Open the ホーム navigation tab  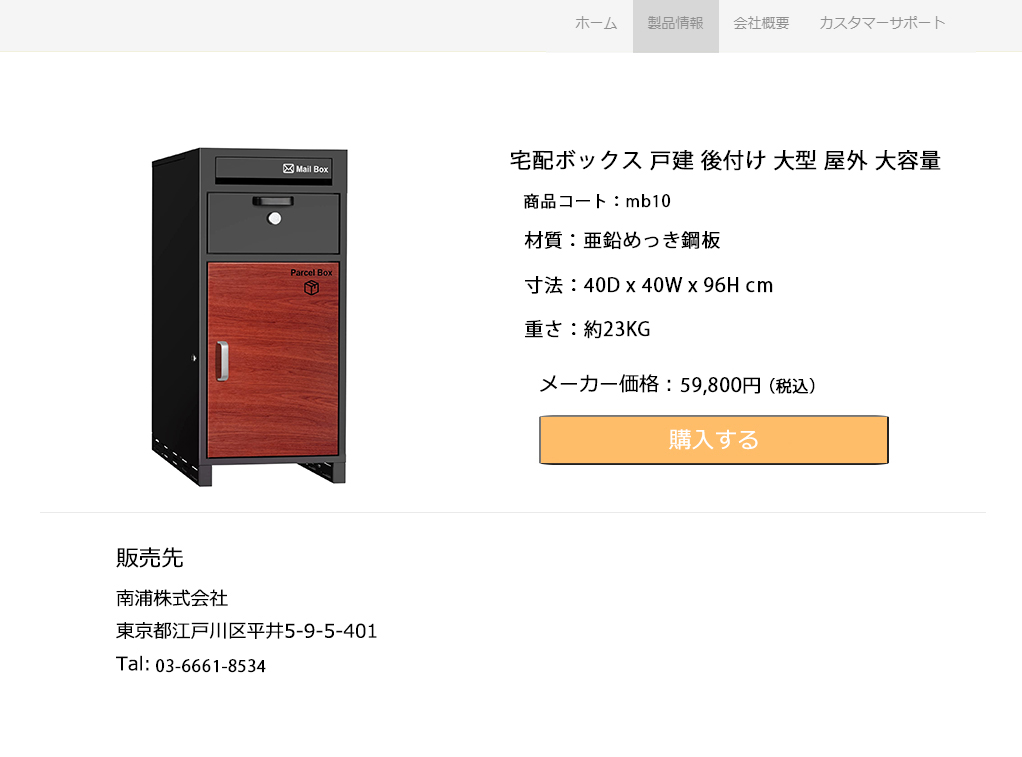(596, 23)
